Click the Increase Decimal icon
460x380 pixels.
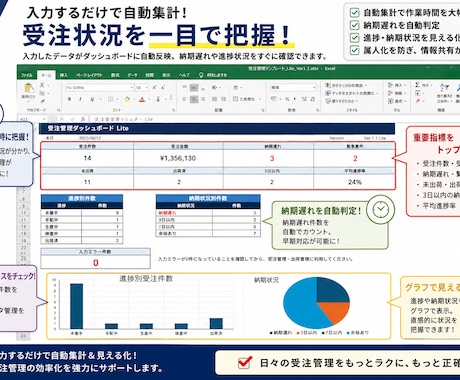point(304,99)
